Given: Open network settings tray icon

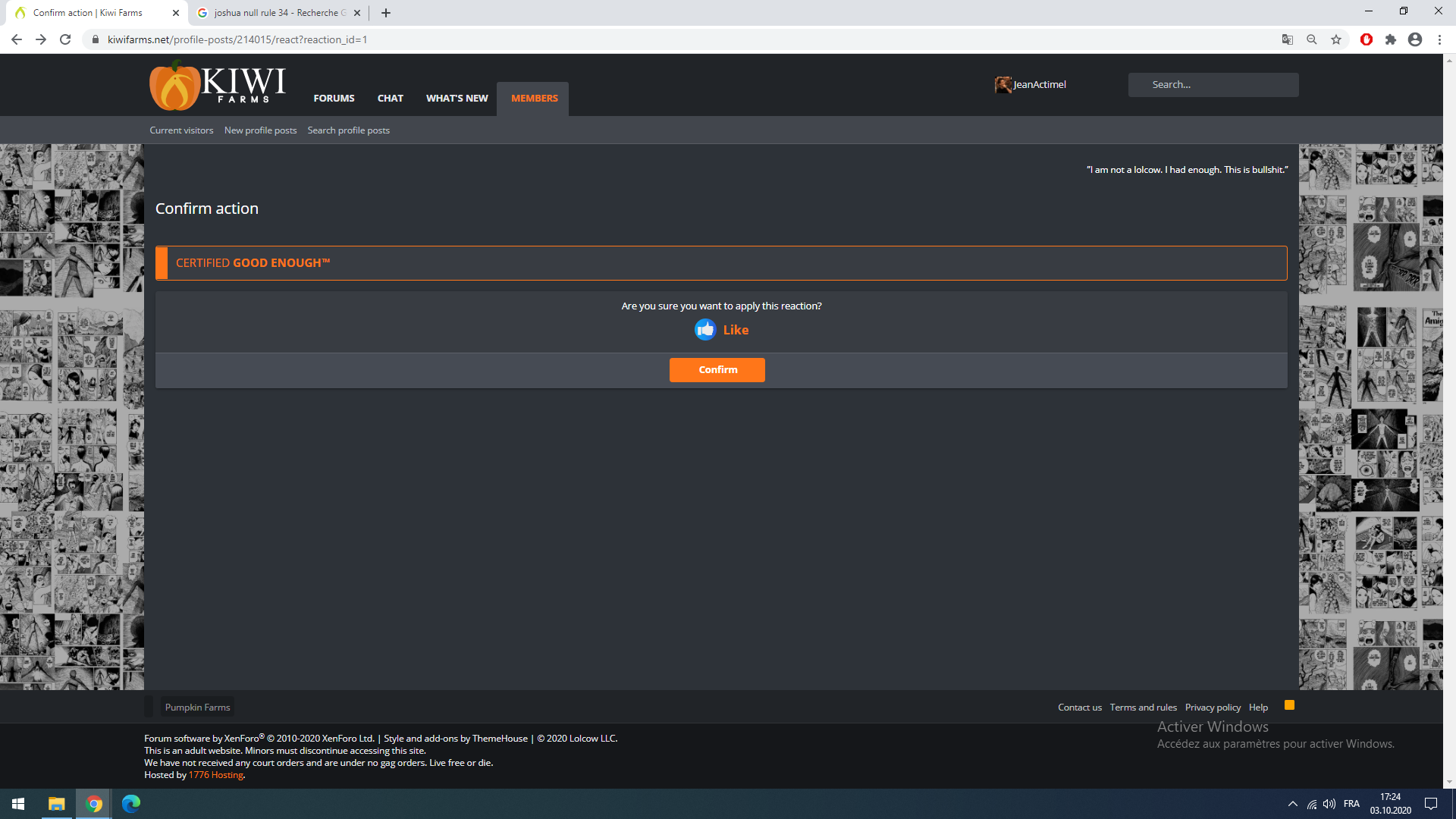Looking at the screenshot, I should click(x=1311, y=804).
